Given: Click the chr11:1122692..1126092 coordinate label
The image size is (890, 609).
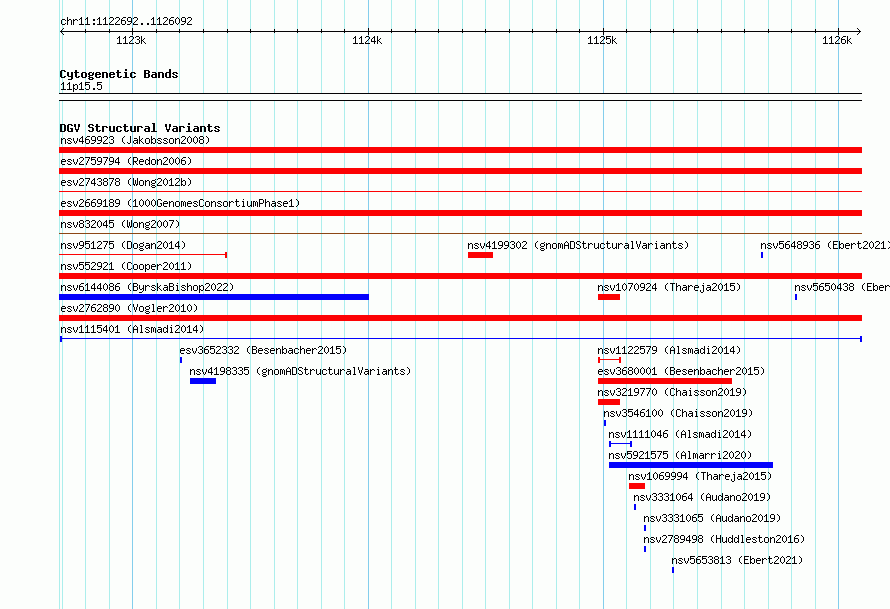Looking at the screenshot, I should pos(126,21).
